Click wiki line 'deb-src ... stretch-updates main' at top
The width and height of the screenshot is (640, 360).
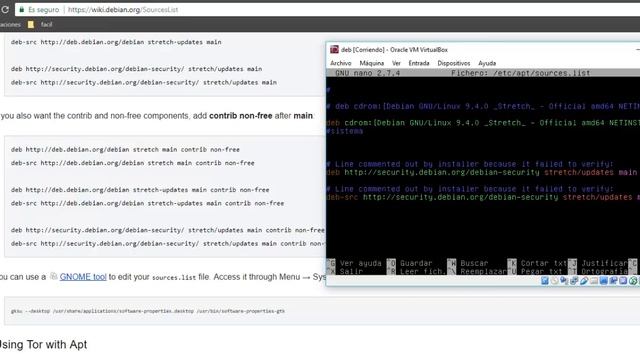click(x=116, y=42)
